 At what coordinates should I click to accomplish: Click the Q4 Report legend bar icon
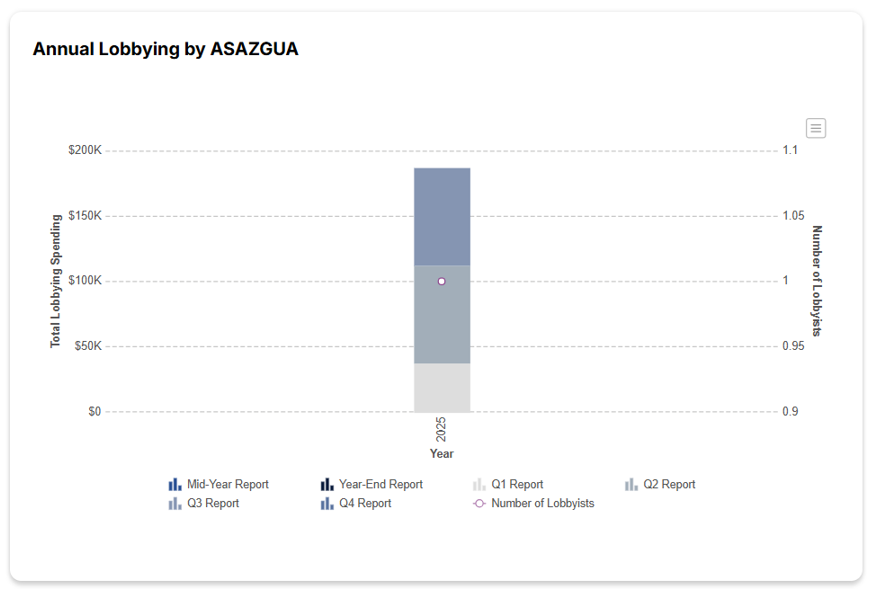pos(327,503)
